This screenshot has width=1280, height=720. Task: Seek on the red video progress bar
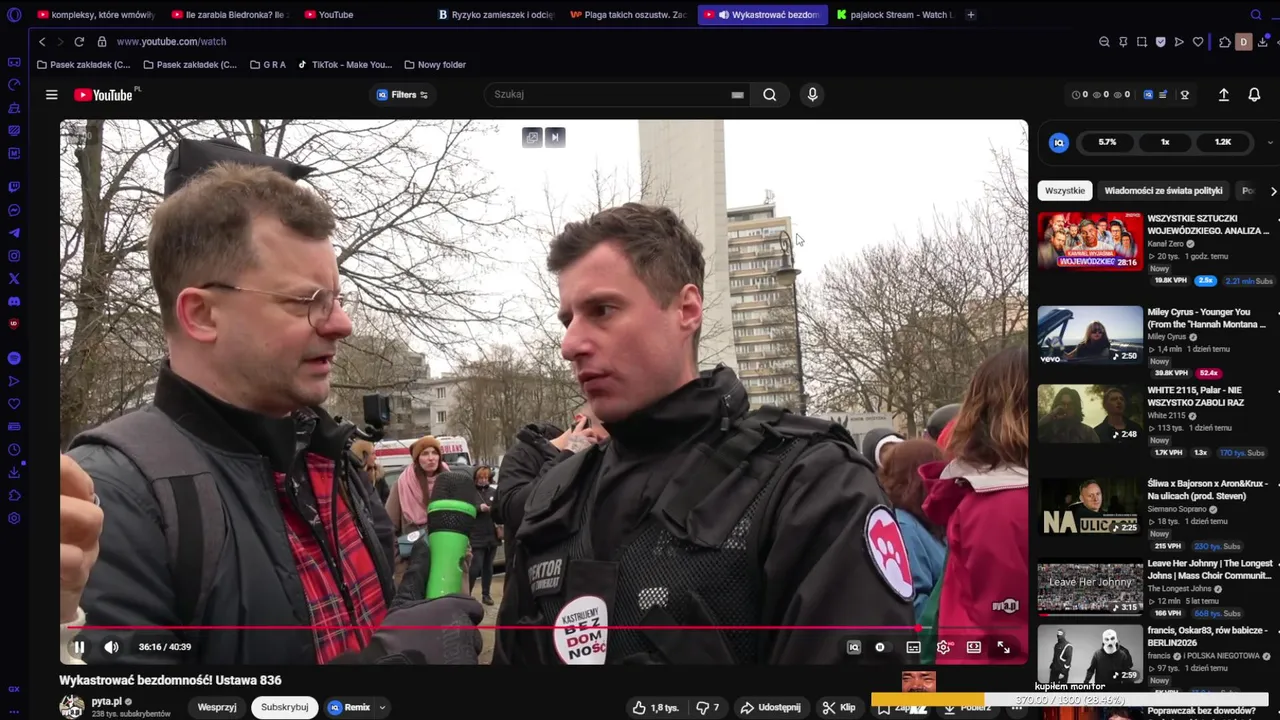click(x=545, y=628)
